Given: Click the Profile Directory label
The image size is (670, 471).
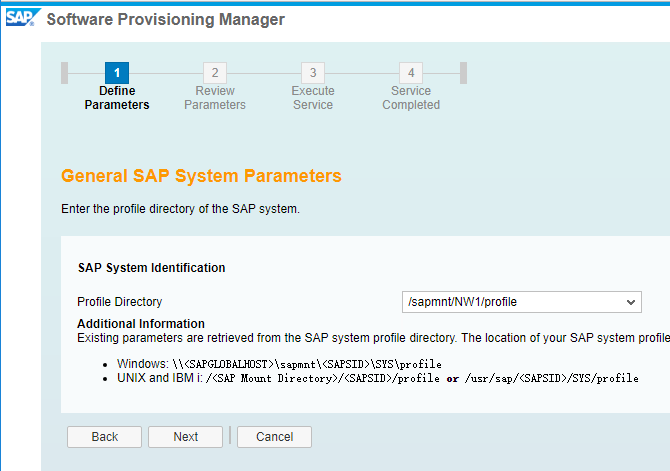Looking at the screenshot, I should (x=120, y=302).
